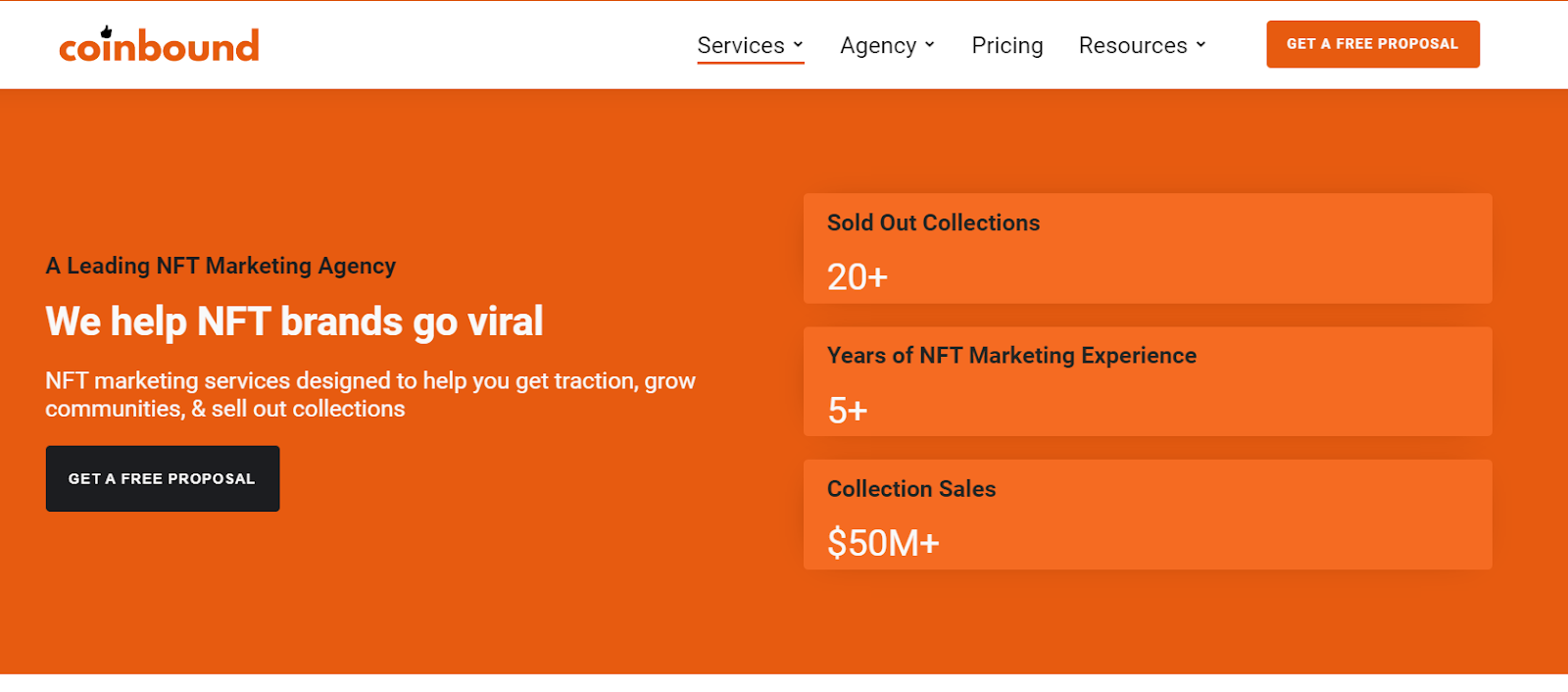The width and height of the screenshot is (1568, 692).
Task: Go to the Pricing page
Action: click(1006, 45)
